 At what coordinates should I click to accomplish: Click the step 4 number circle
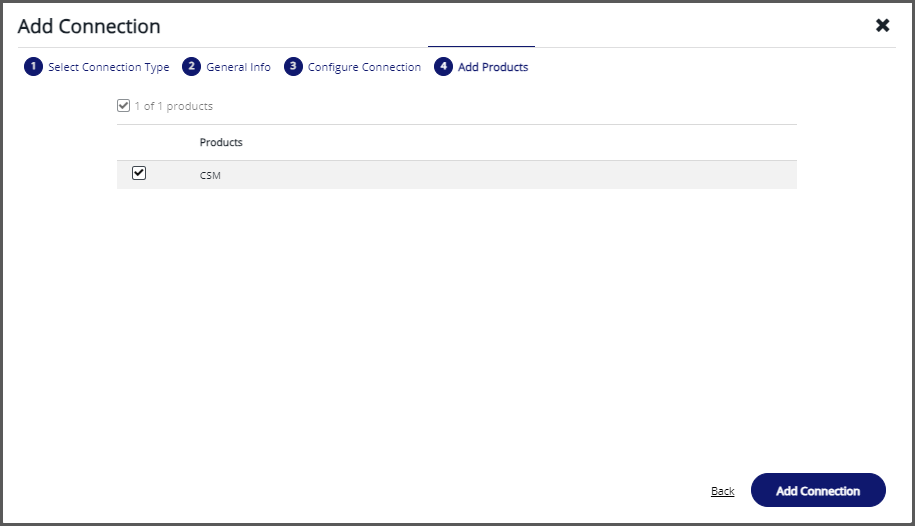coord(443,67)
